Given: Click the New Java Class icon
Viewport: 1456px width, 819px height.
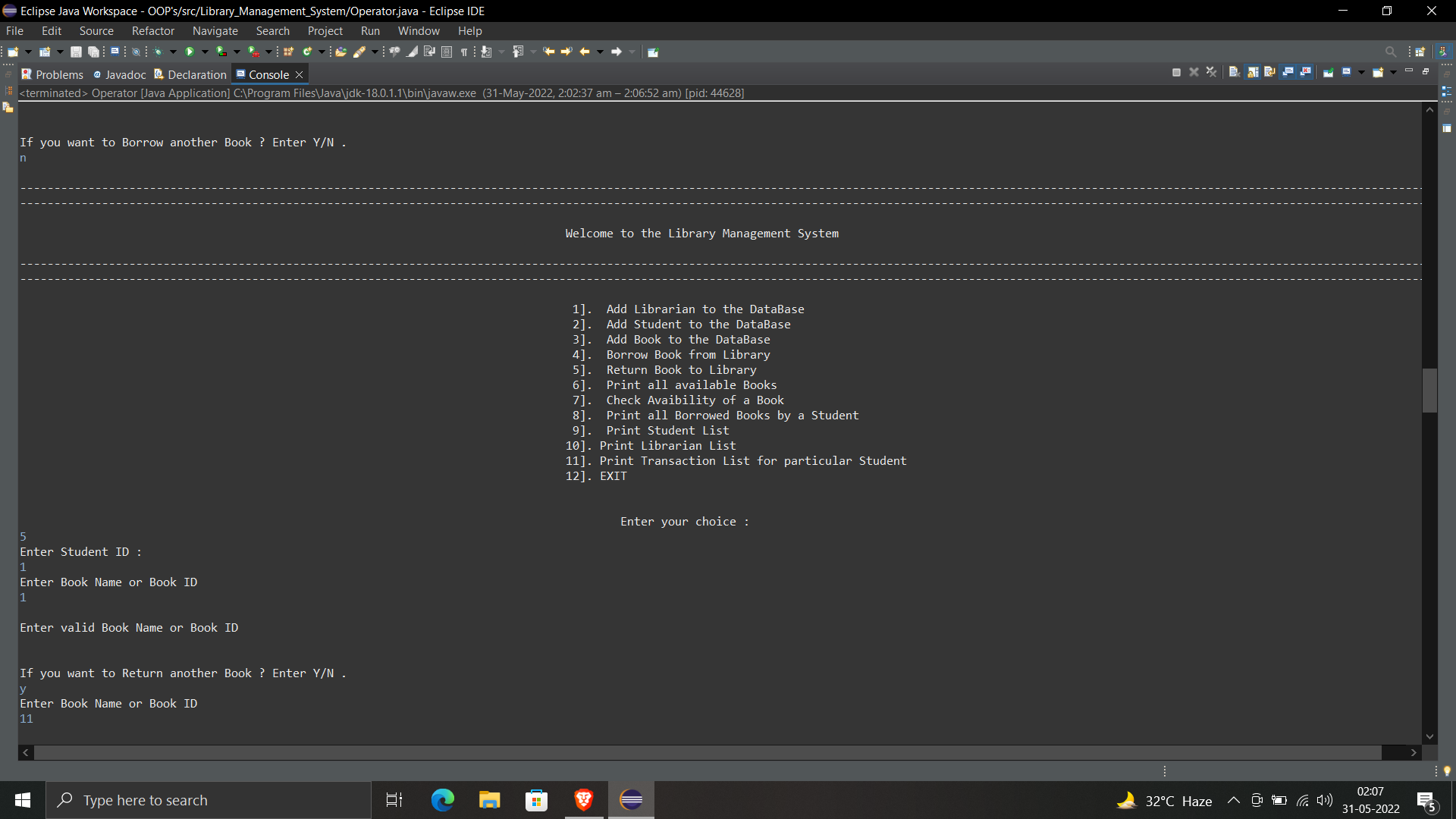Looking at the screenshot, I should pyautogui.click(x=308, y=52).
